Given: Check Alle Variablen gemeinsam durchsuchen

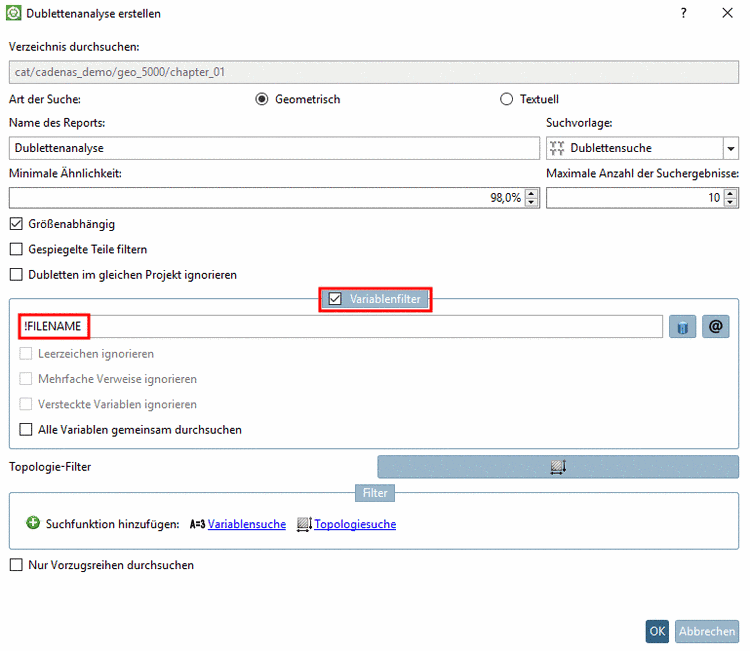Looking at the screenshot, I should [x=26, y=429].
